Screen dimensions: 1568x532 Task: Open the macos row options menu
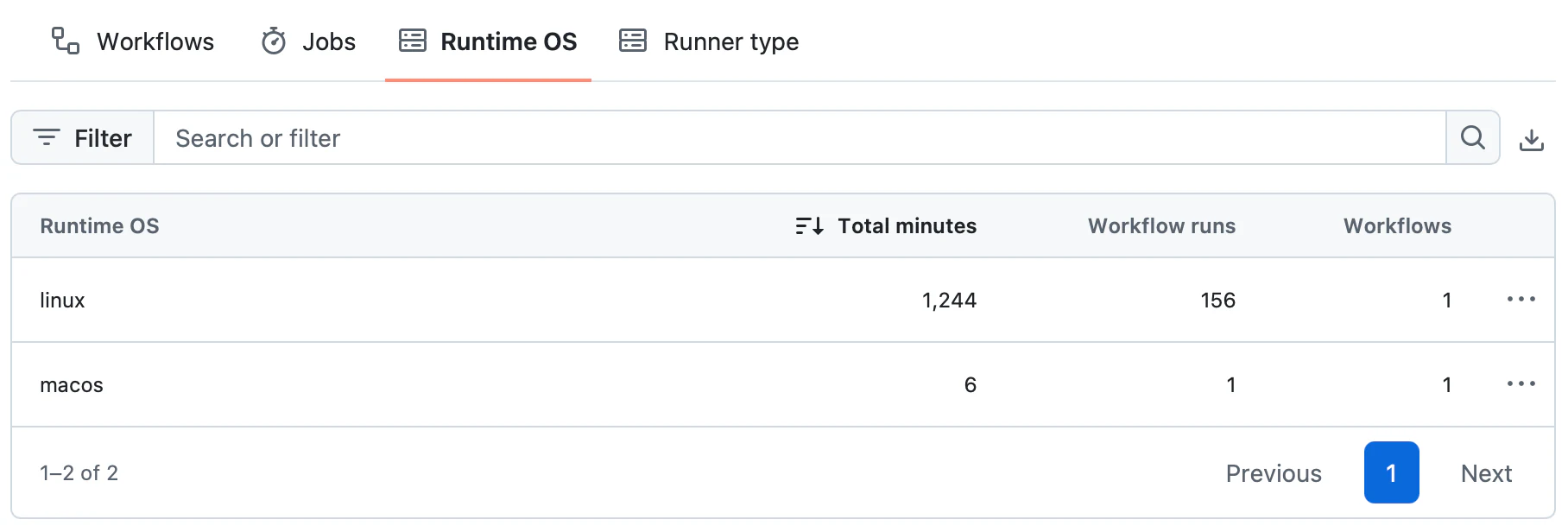click(1521, 383)
